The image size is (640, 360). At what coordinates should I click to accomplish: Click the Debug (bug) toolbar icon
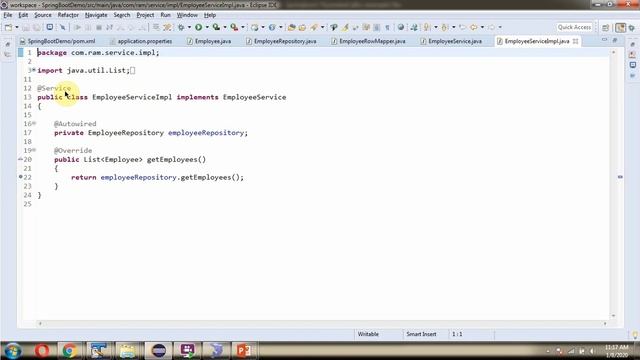click(181, 27)
